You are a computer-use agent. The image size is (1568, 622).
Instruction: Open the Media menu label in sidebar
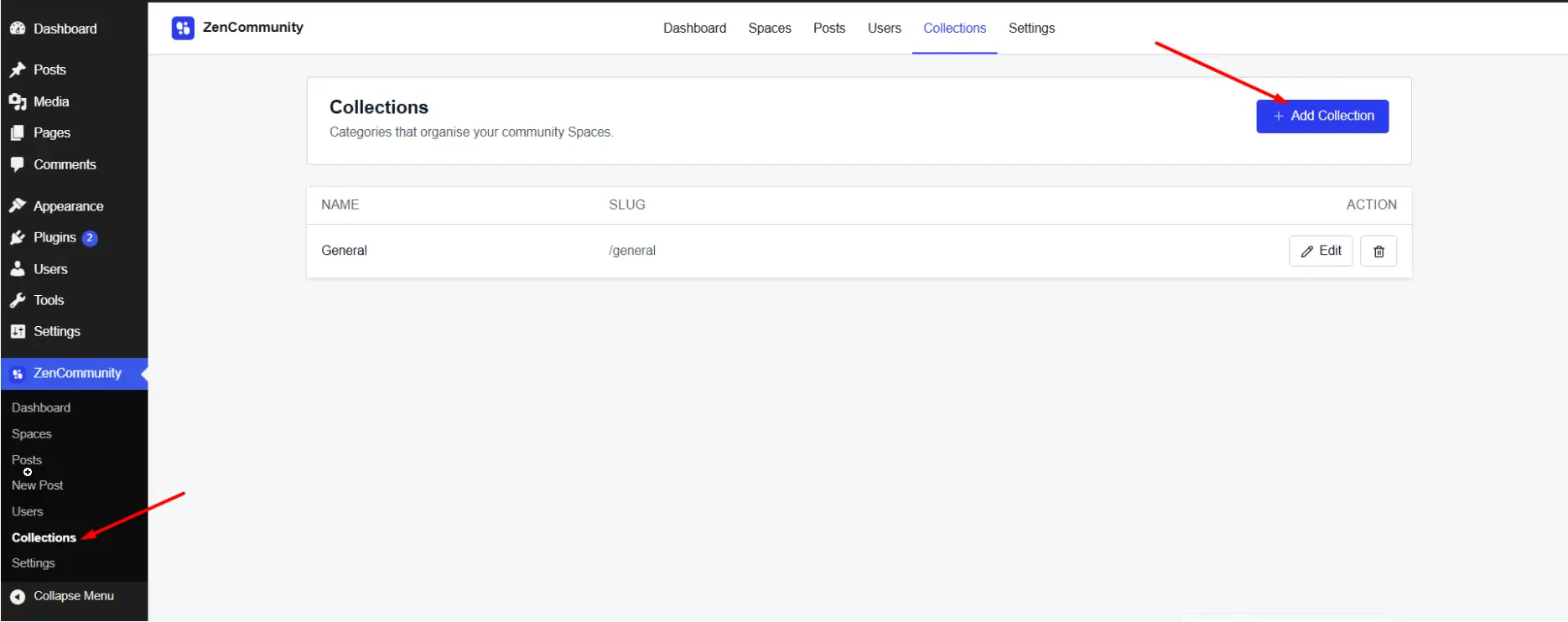tap(51, 101)
